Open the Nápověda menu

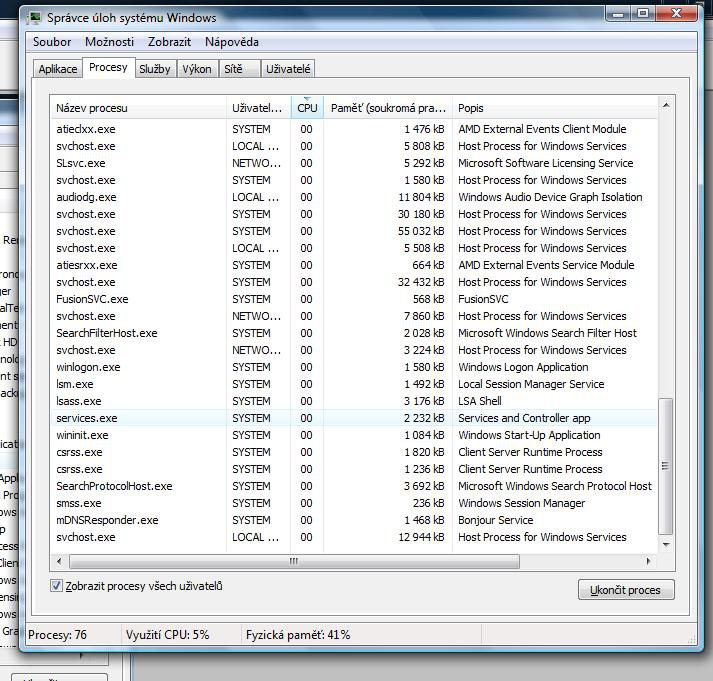point(231,42)
